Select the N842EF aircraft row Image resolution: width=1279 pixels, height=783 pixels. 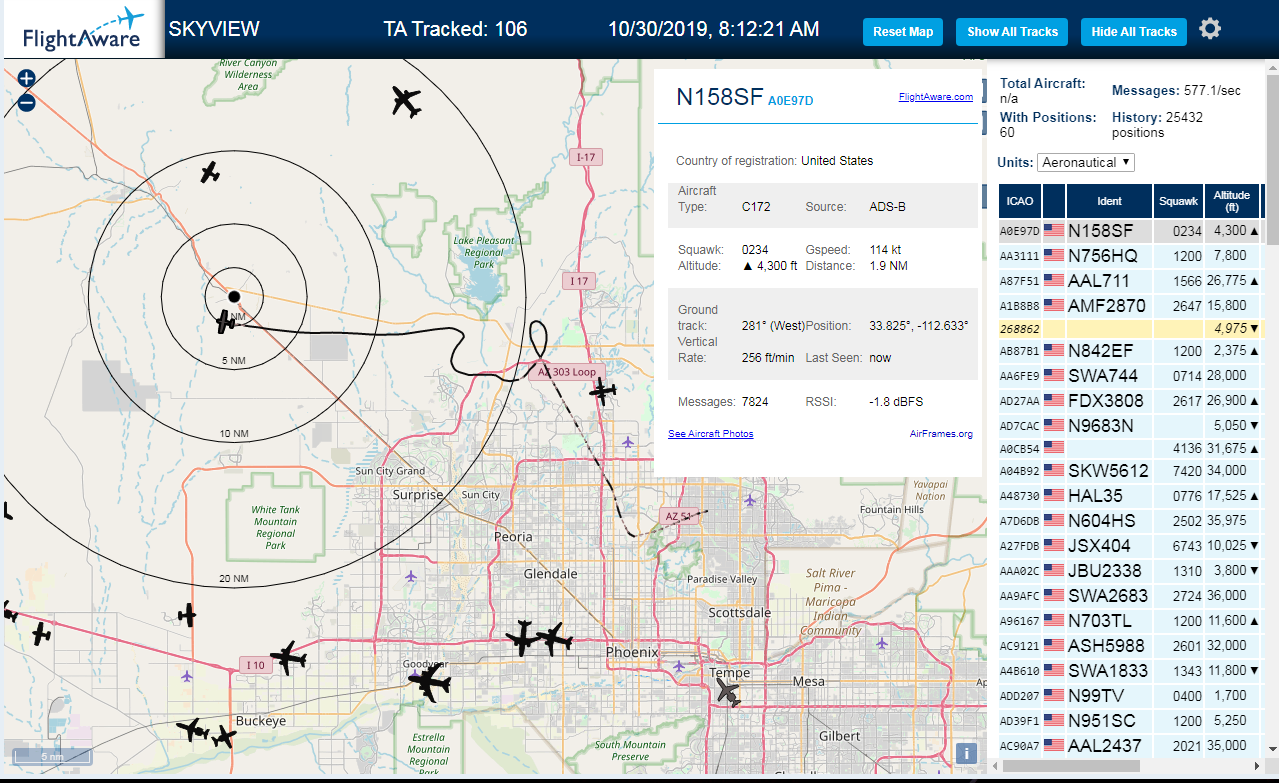pyautogui.click(x=1131, y=351)
